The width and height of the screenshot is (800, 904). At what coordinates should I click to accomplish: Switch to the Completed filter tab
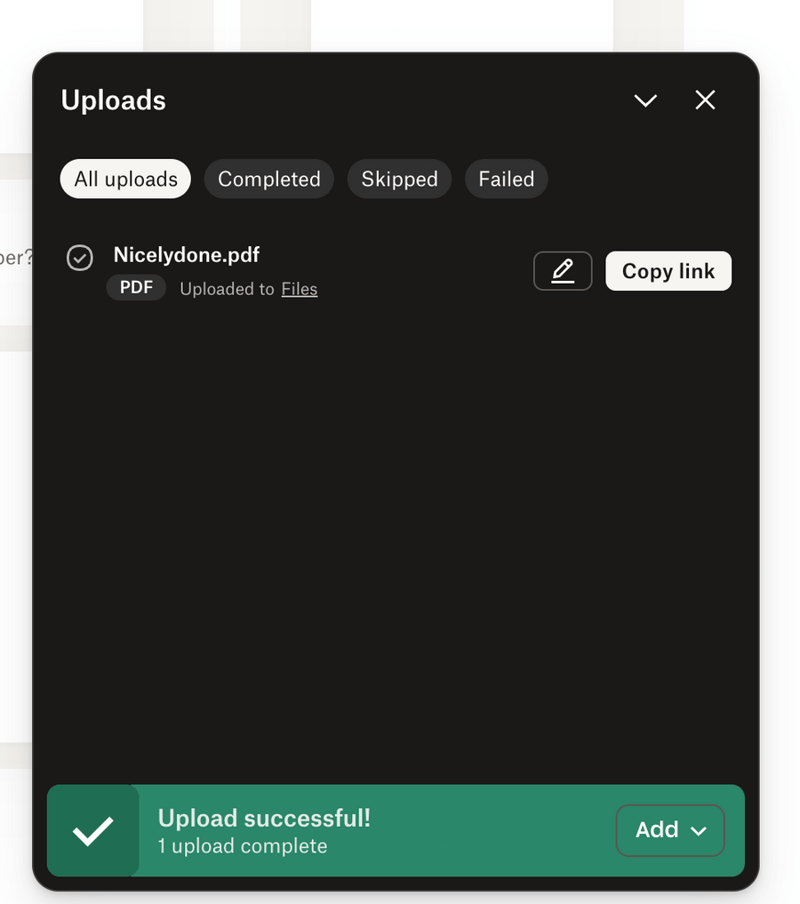pos(268,179)
